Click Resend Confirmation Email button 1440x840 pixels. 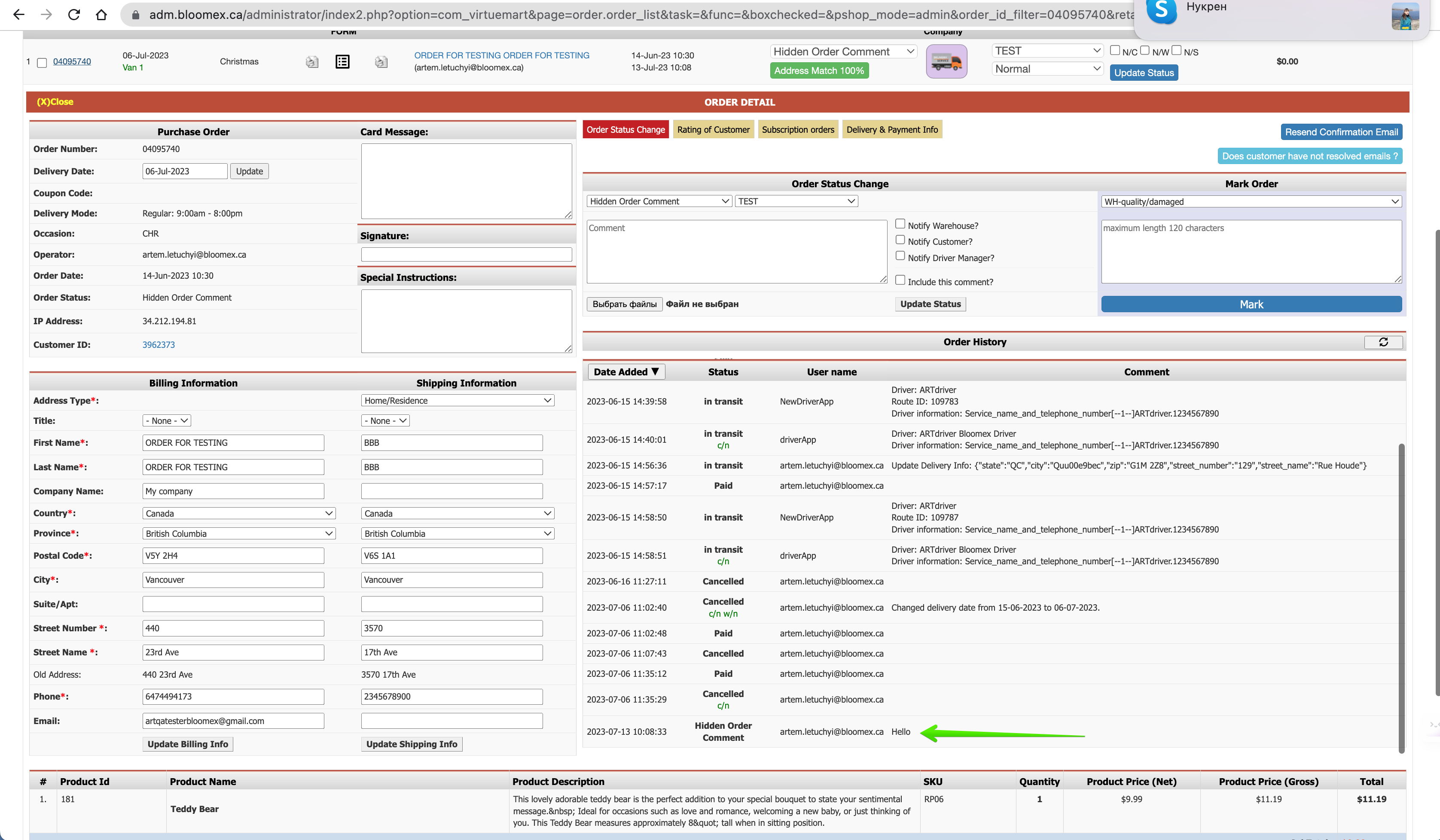pyautogui.click(x=1341, y=132)
